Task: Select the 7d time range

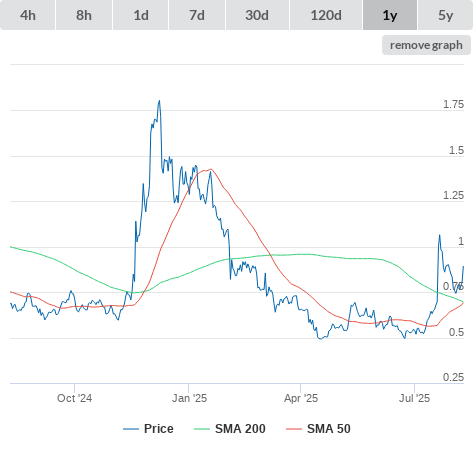Action: [197, 15]
